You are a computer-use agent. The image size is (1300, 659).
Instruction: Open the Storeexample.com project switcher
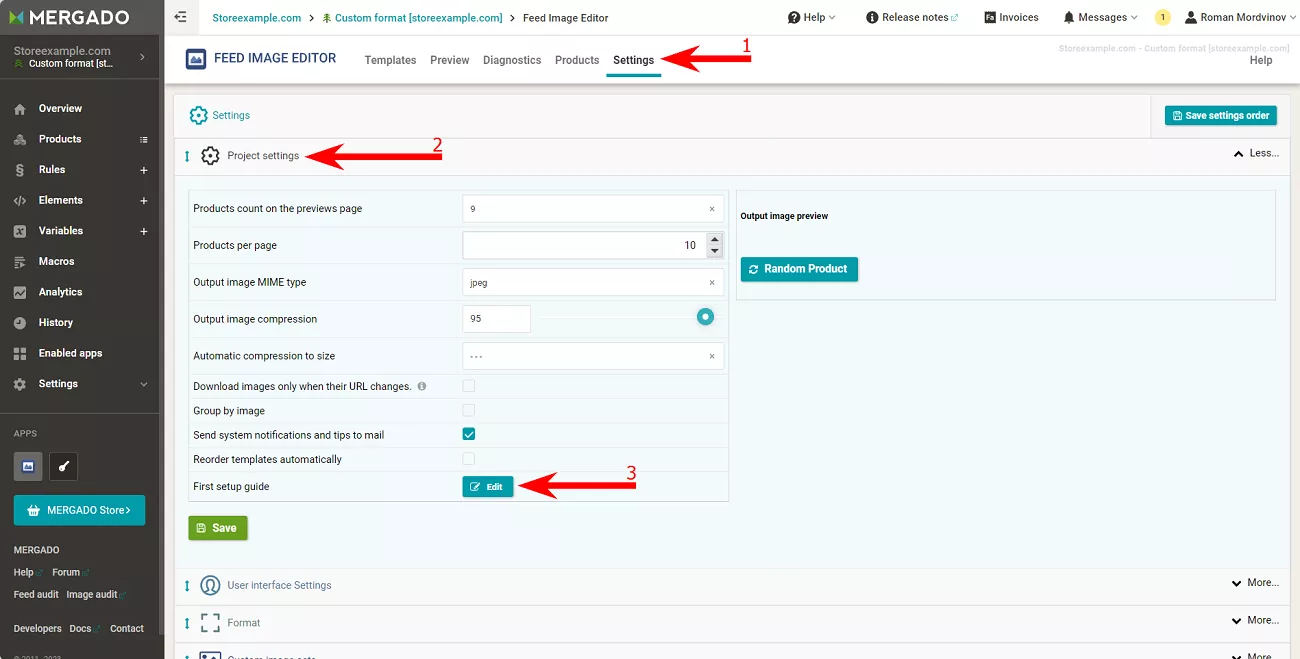click(80, 57)
